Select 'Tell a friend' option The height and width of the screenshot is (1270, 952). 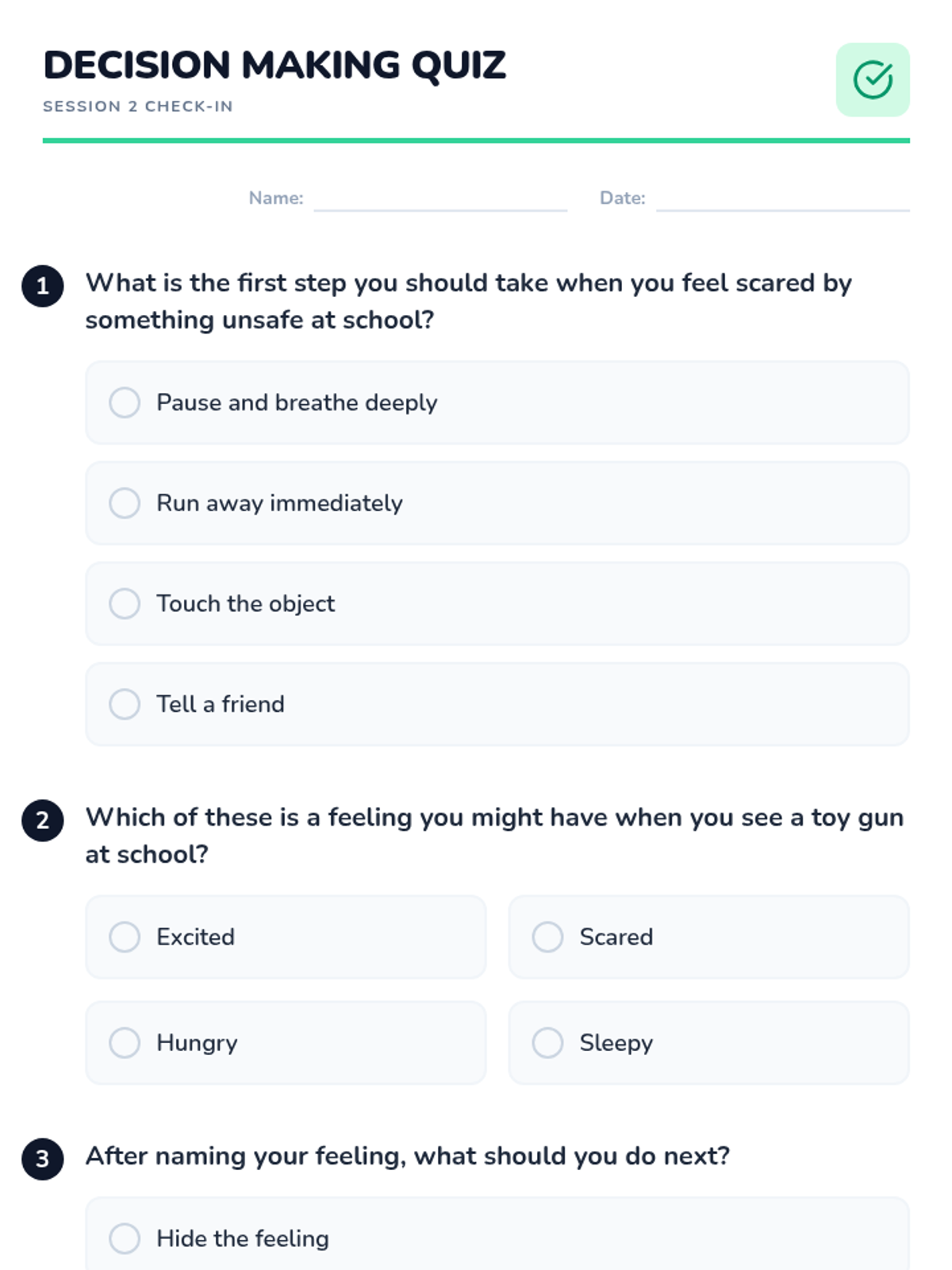125,704
